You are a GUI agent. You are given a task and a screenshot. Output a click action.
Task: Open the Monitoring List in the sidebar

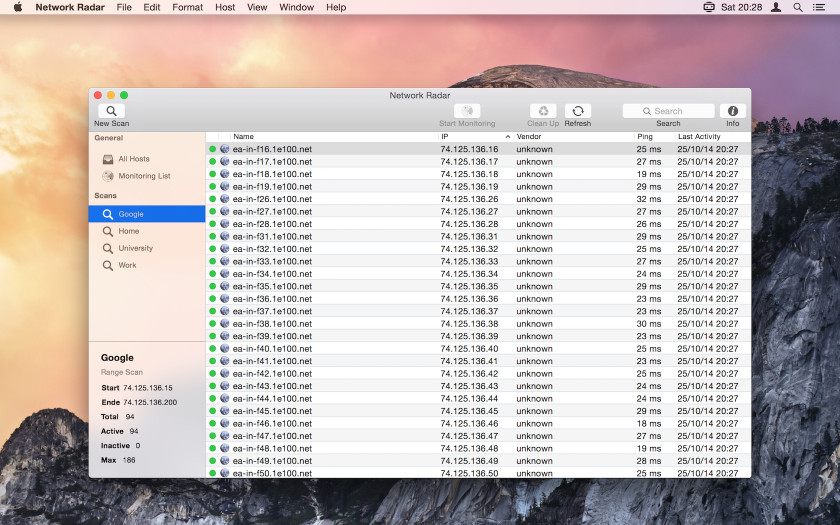[x=147, y=176]
